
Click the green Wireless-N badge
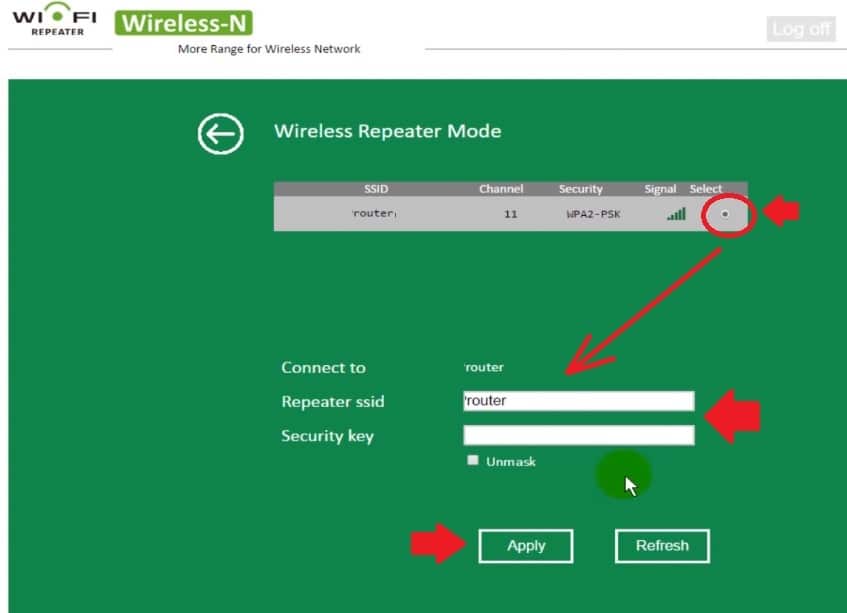click(x=184, y=23)
